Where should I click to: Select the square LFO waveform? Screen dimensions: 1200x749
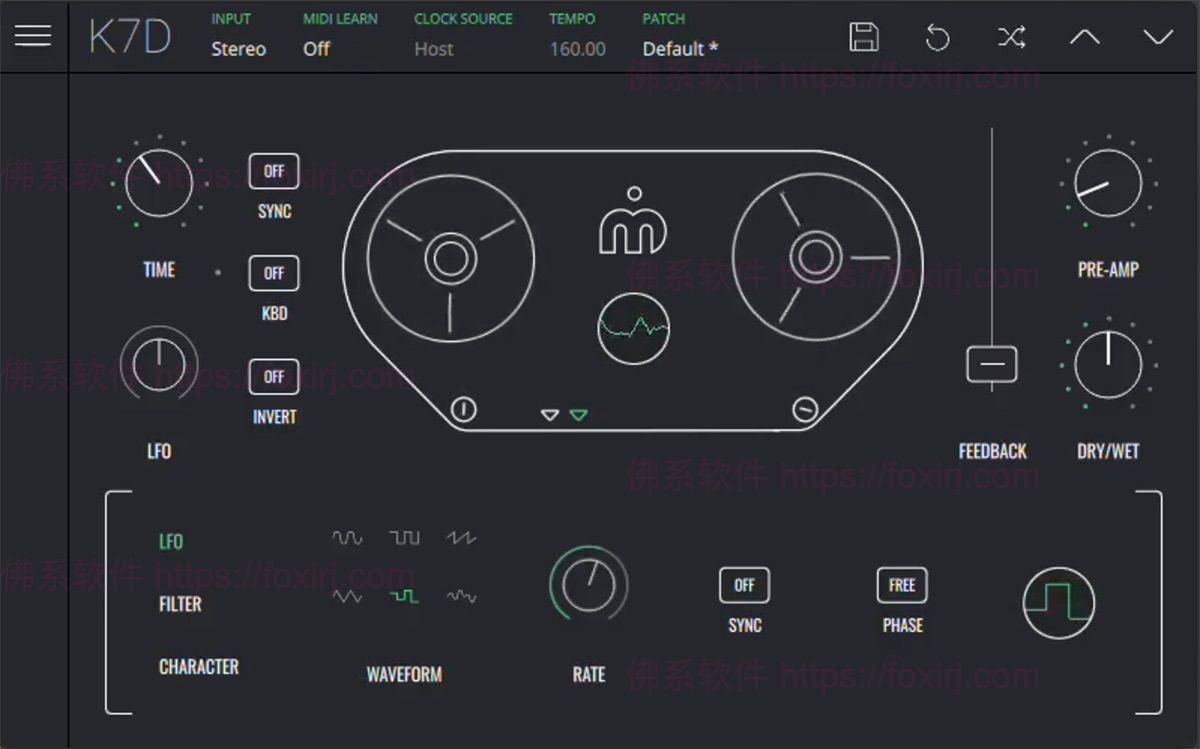404,537
